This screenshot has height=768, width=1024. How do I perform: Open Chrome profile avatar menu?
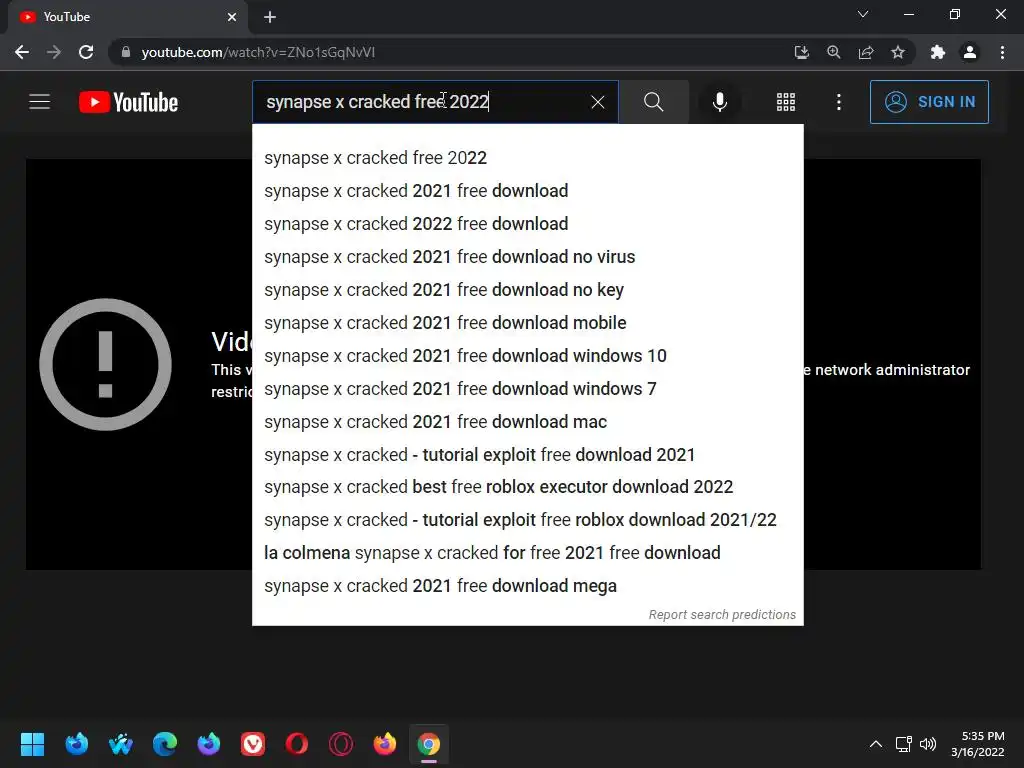[x=970, y=52]
